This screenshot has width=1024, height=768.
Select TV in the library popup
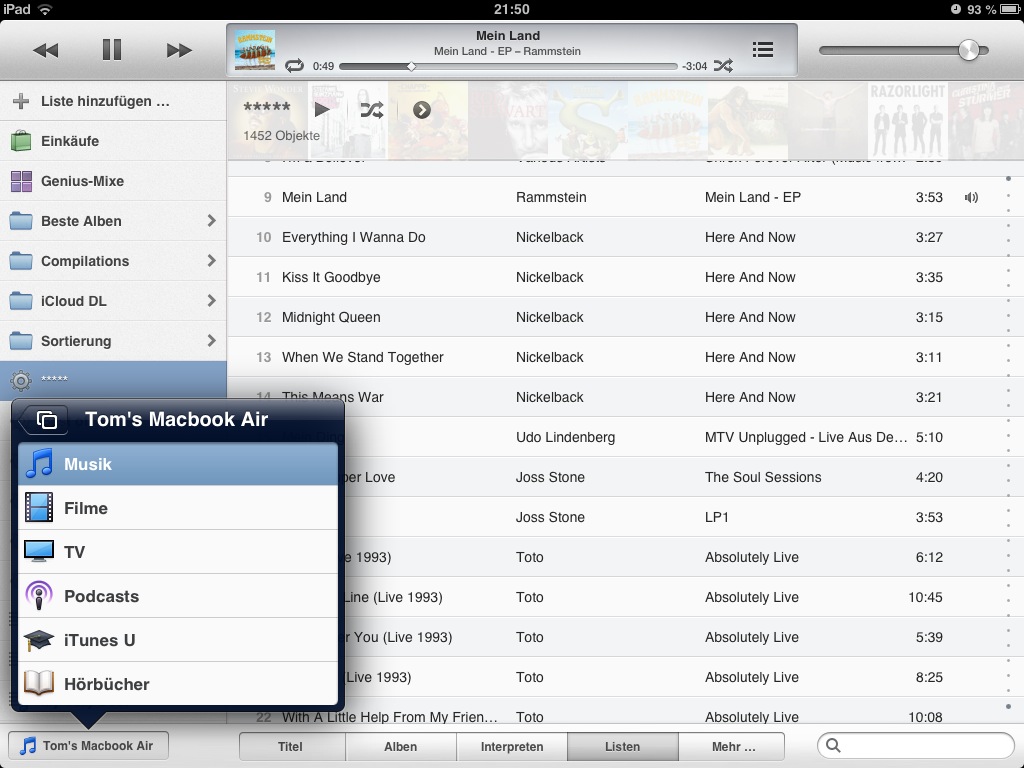coord(178,552)
